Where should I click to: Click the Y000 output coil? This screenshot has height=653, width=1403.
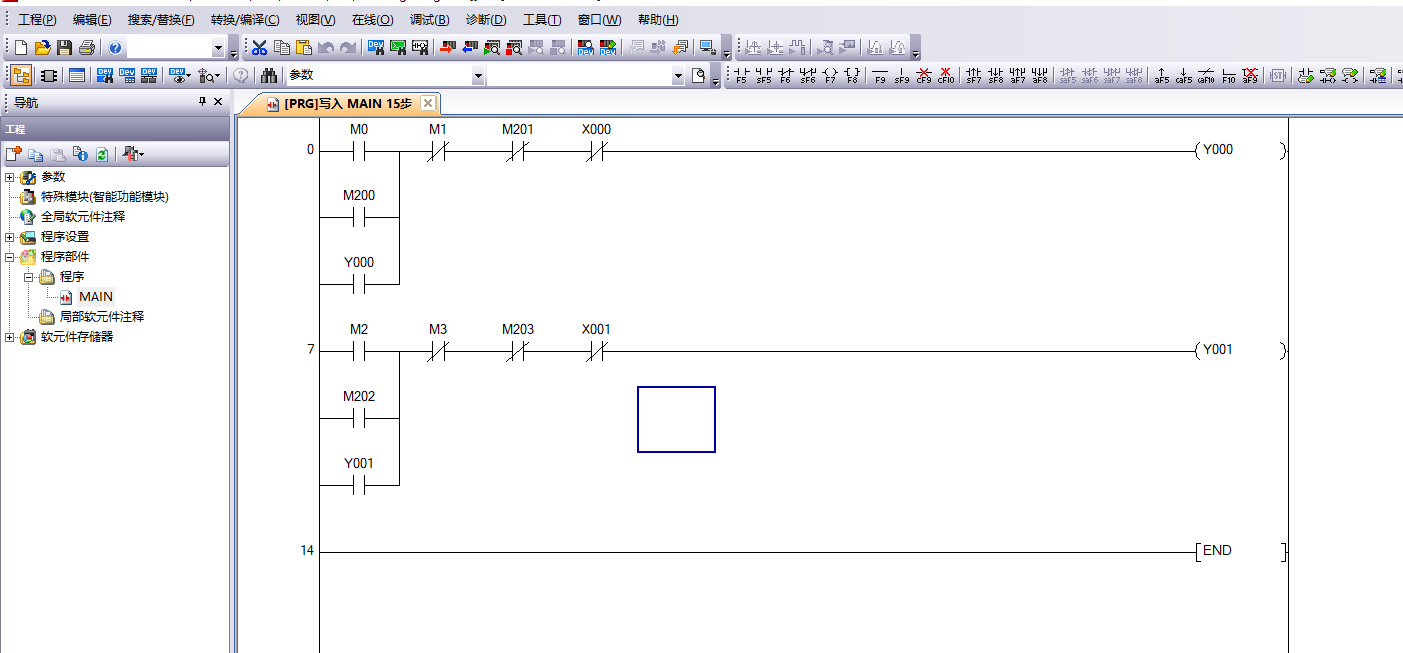[x=1218, y=150]
